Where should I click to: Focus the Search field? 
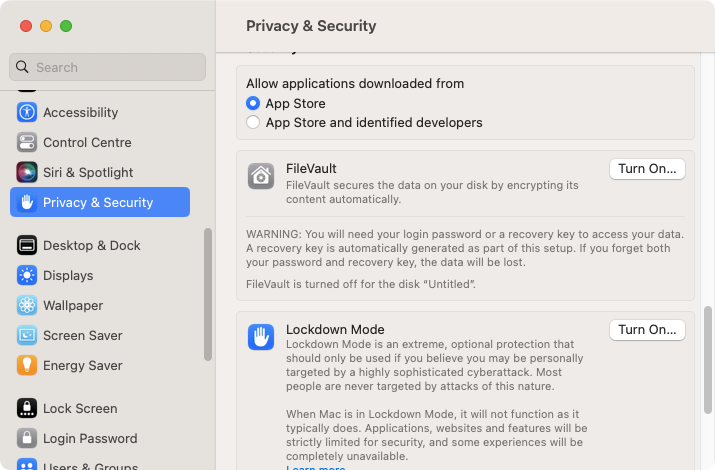pyautogui.click(x=107, y=67)
